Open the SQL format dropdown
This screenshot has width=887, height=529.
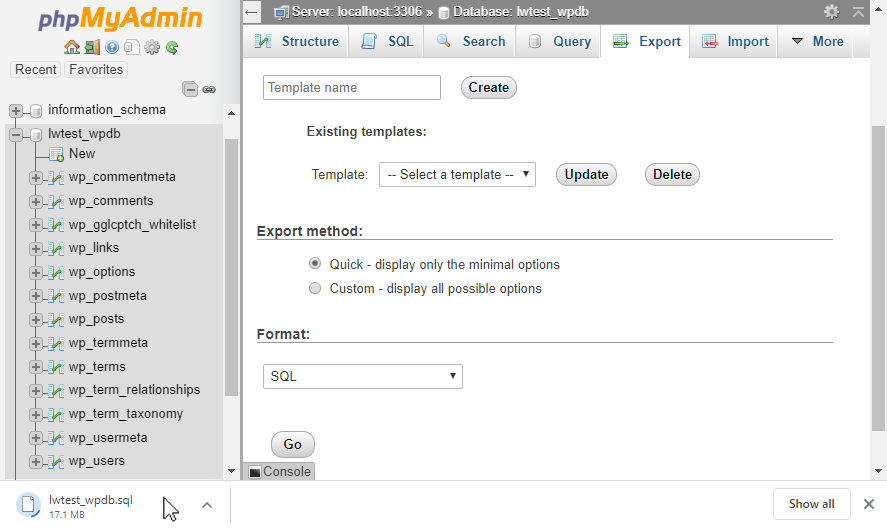pyautogui.click(x=362, y=377)
